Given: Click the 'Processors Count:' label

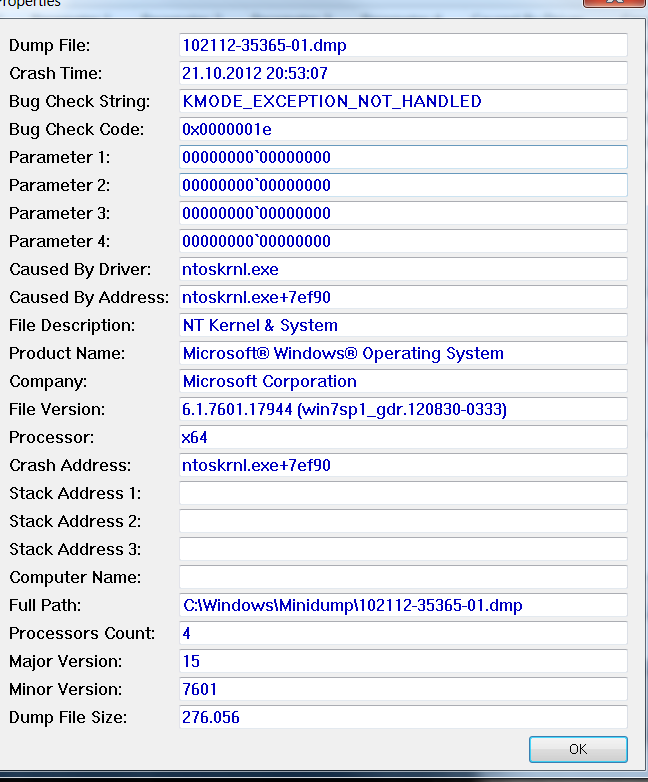Looking at the screenshot, I should (x=82, y=633).
